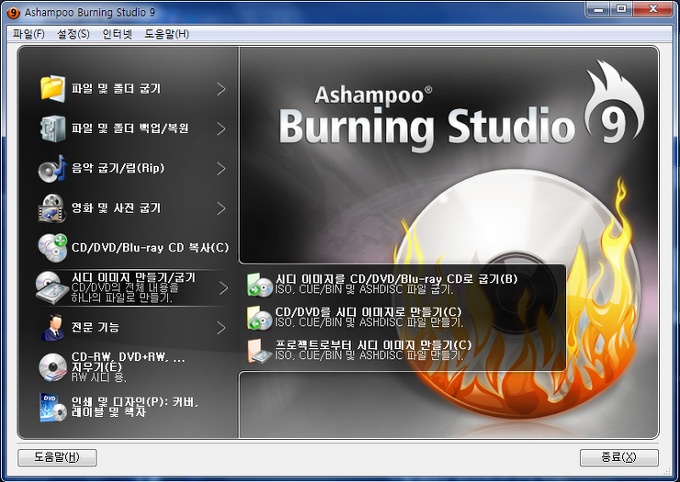Close the Ashampoo Burning Studio window
The image size is (680, 482).
click(653, 9)
